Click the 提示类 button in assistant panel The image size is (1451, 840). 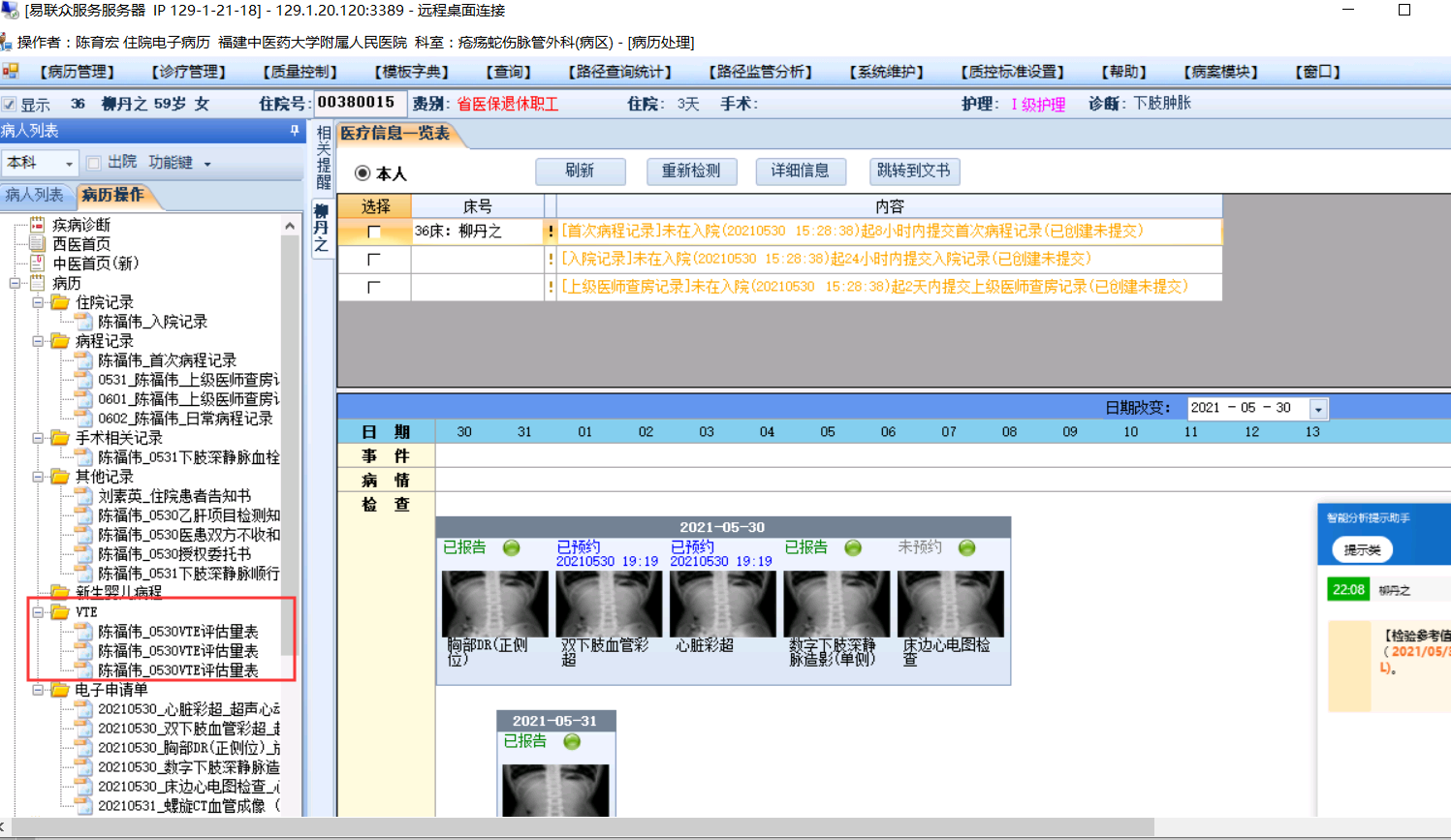click(x=1362, y=550)
